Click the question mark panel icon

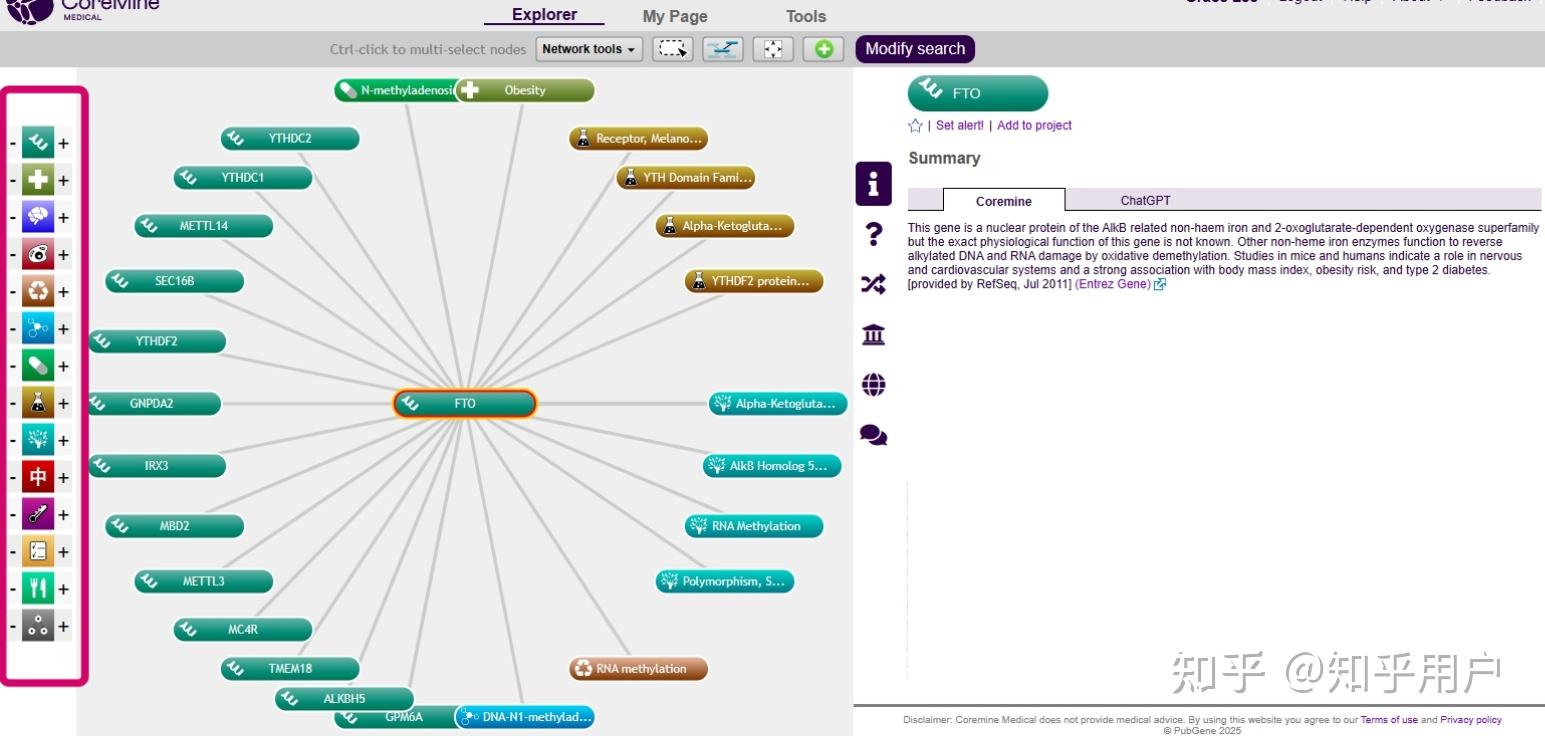click(x=873, y=234)
